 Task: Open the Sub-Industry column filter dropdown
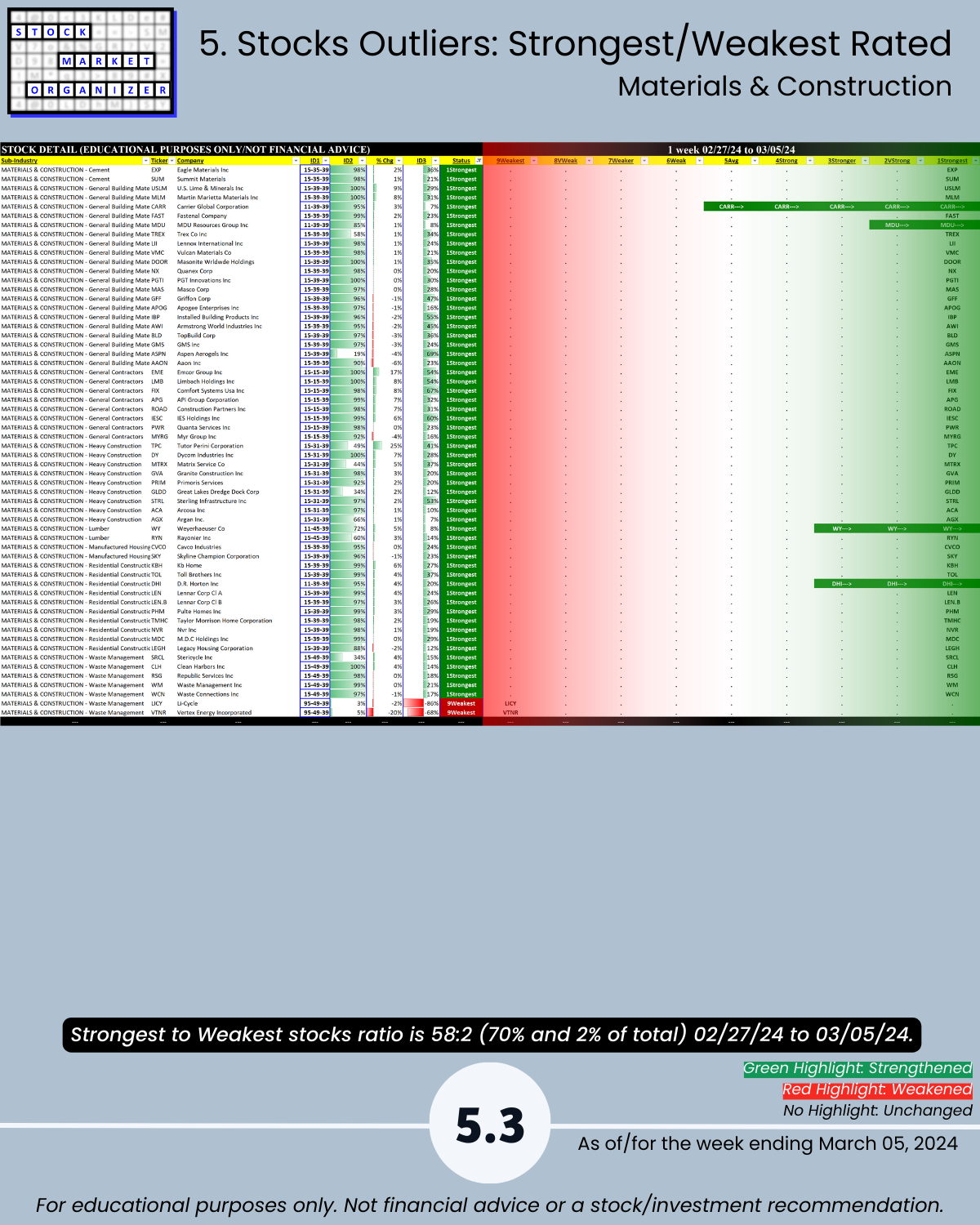[145, 161]
